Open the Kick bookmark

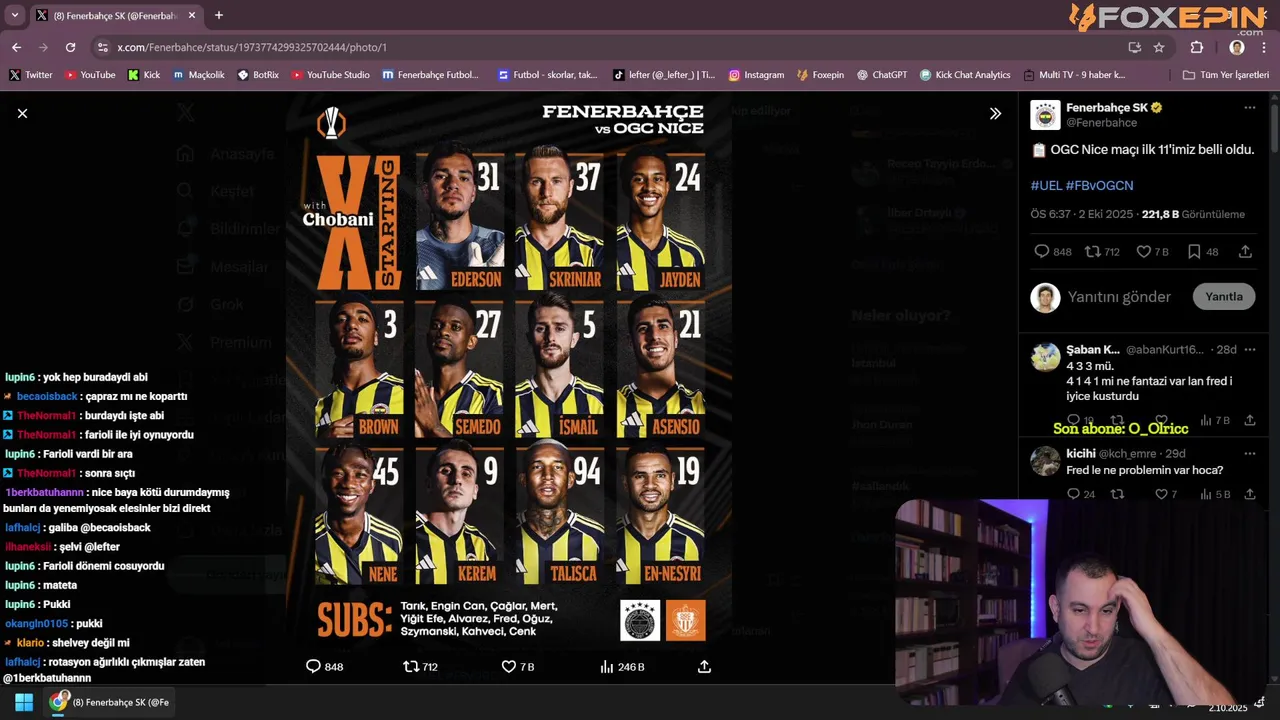[x=144, y=75]
